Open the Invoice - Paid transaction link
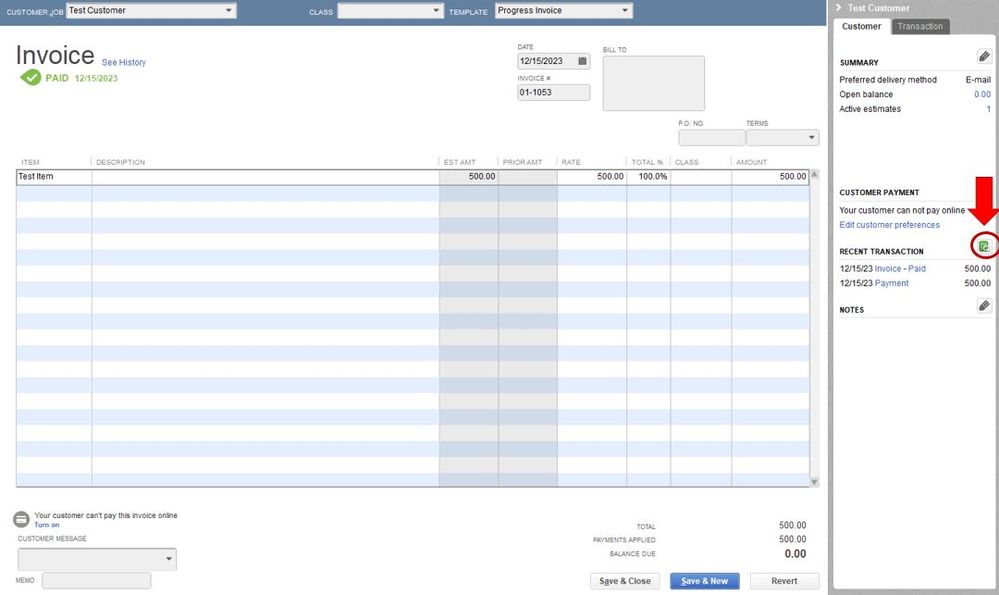The height and width of the screenshot is (595, 999). point(900,269)
